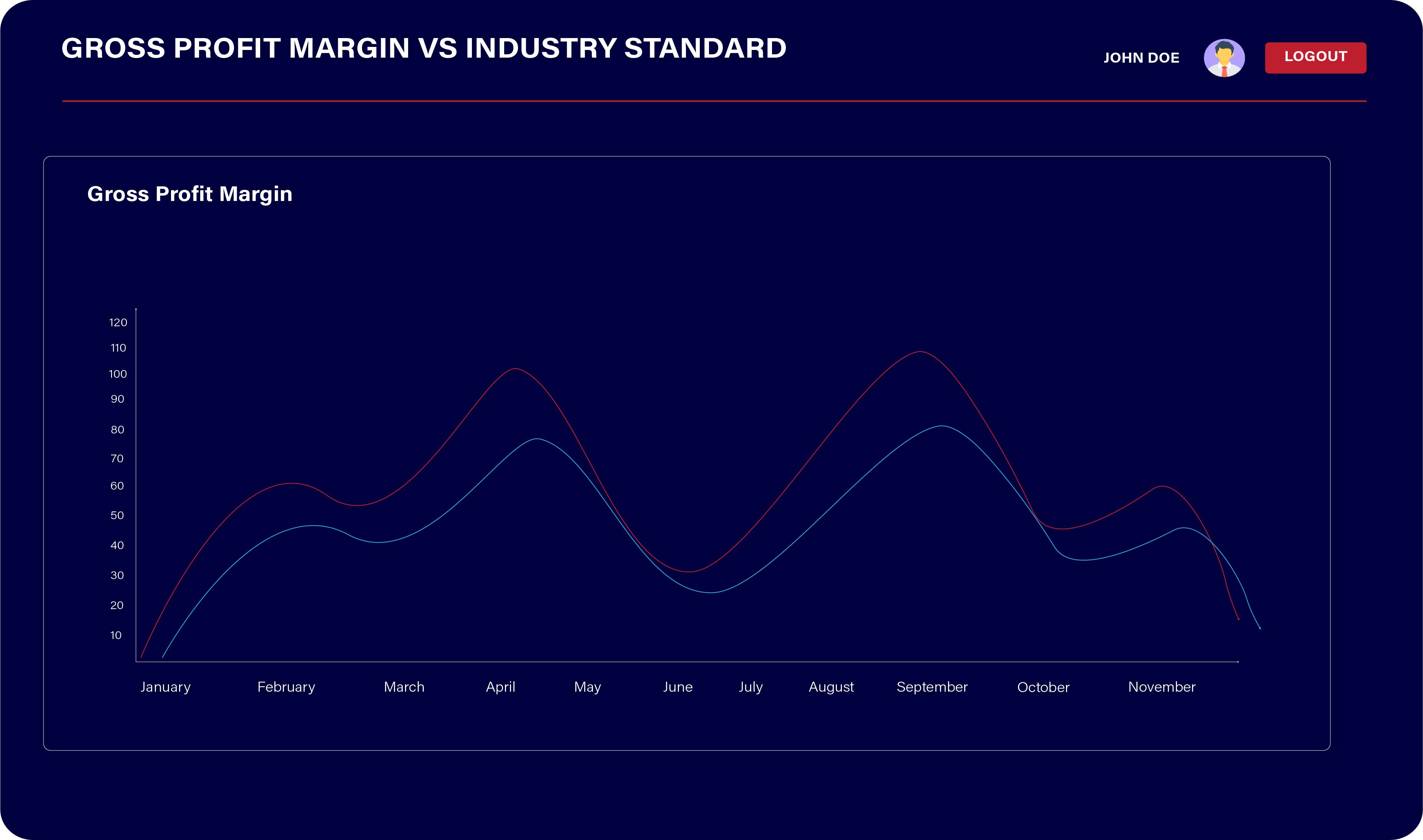1423x840 pixels.
Task: Click the October month label
Action: [1043, 687]
